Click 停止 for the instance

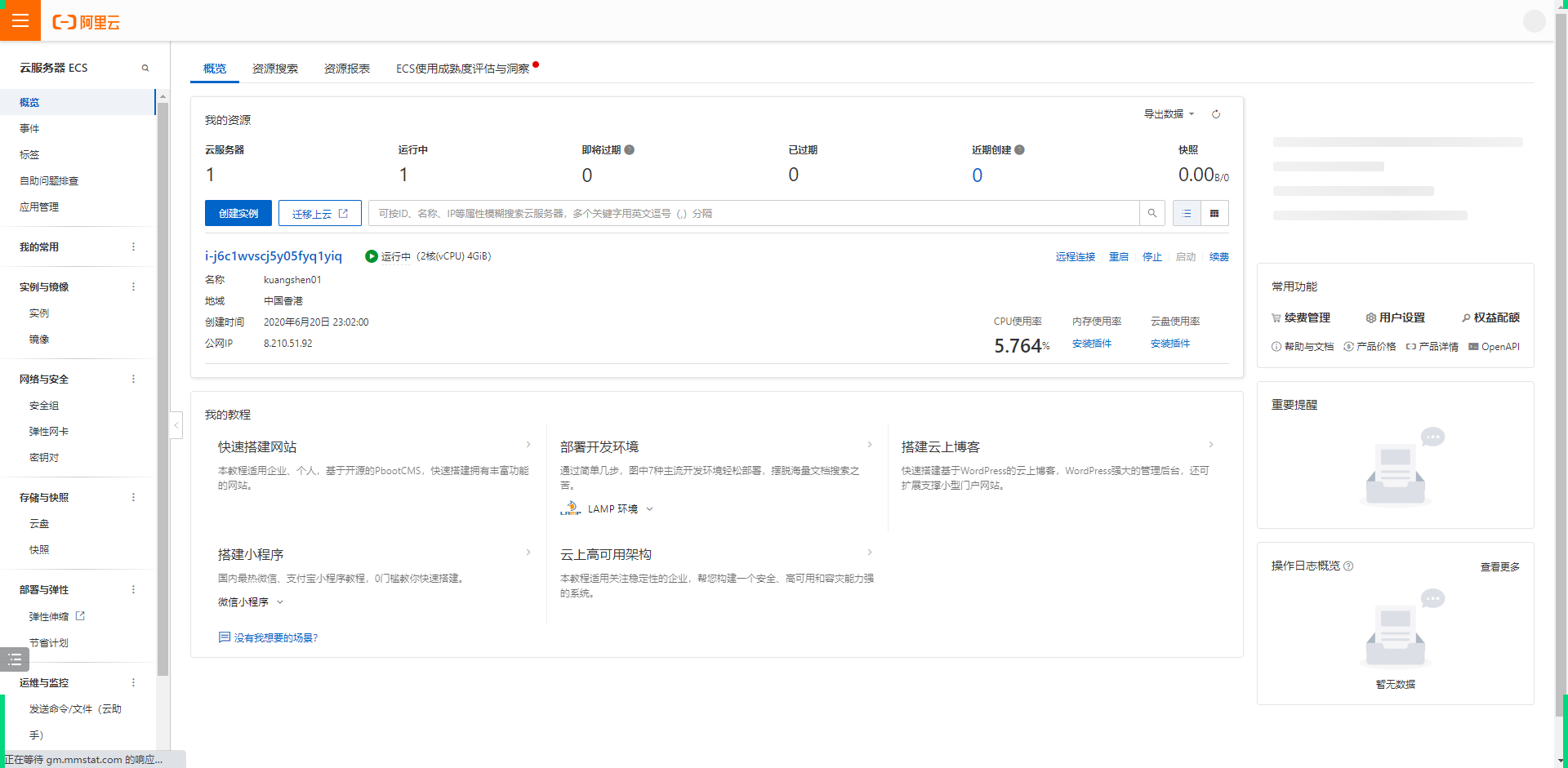[x=1152, y=256]
